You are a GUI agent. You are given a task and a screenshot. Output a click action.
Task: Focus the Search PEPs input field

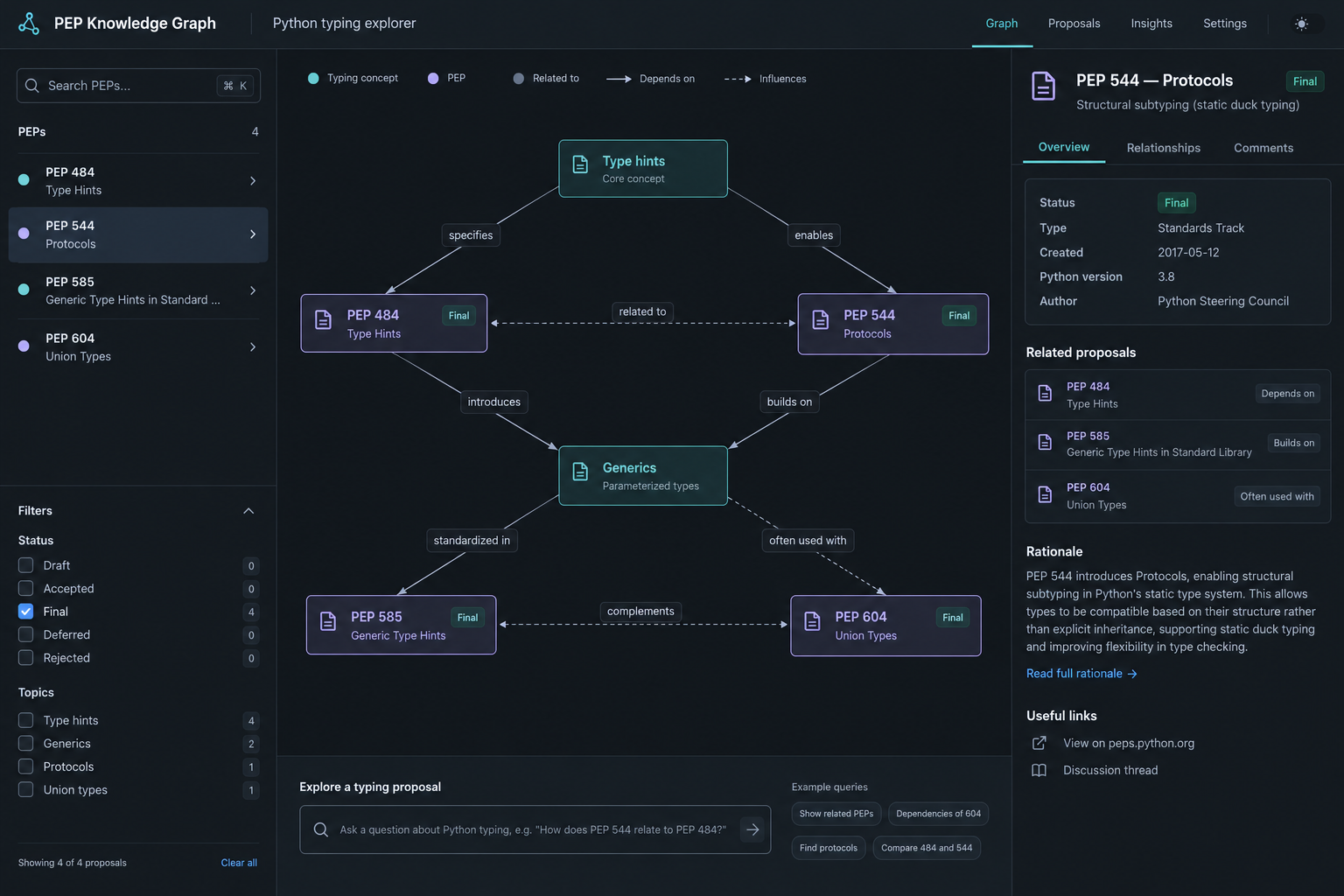138,86
